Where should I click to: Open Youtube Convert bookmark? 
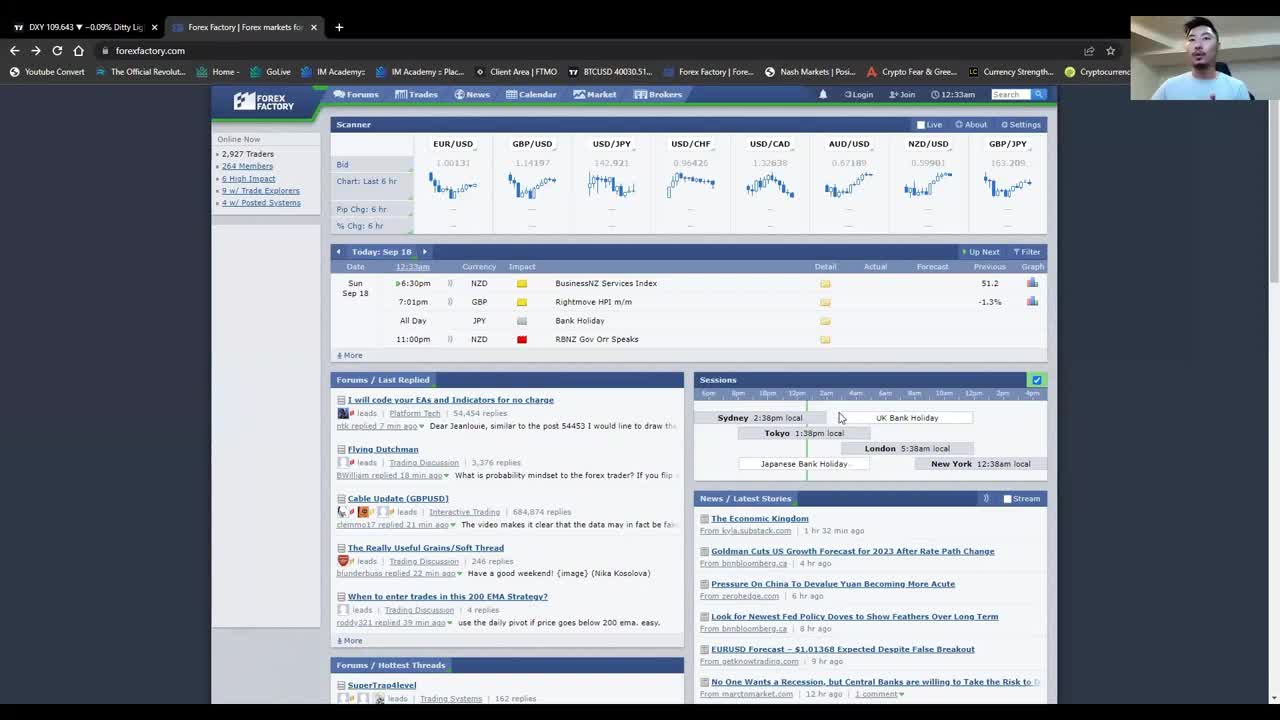pos(47,72)
